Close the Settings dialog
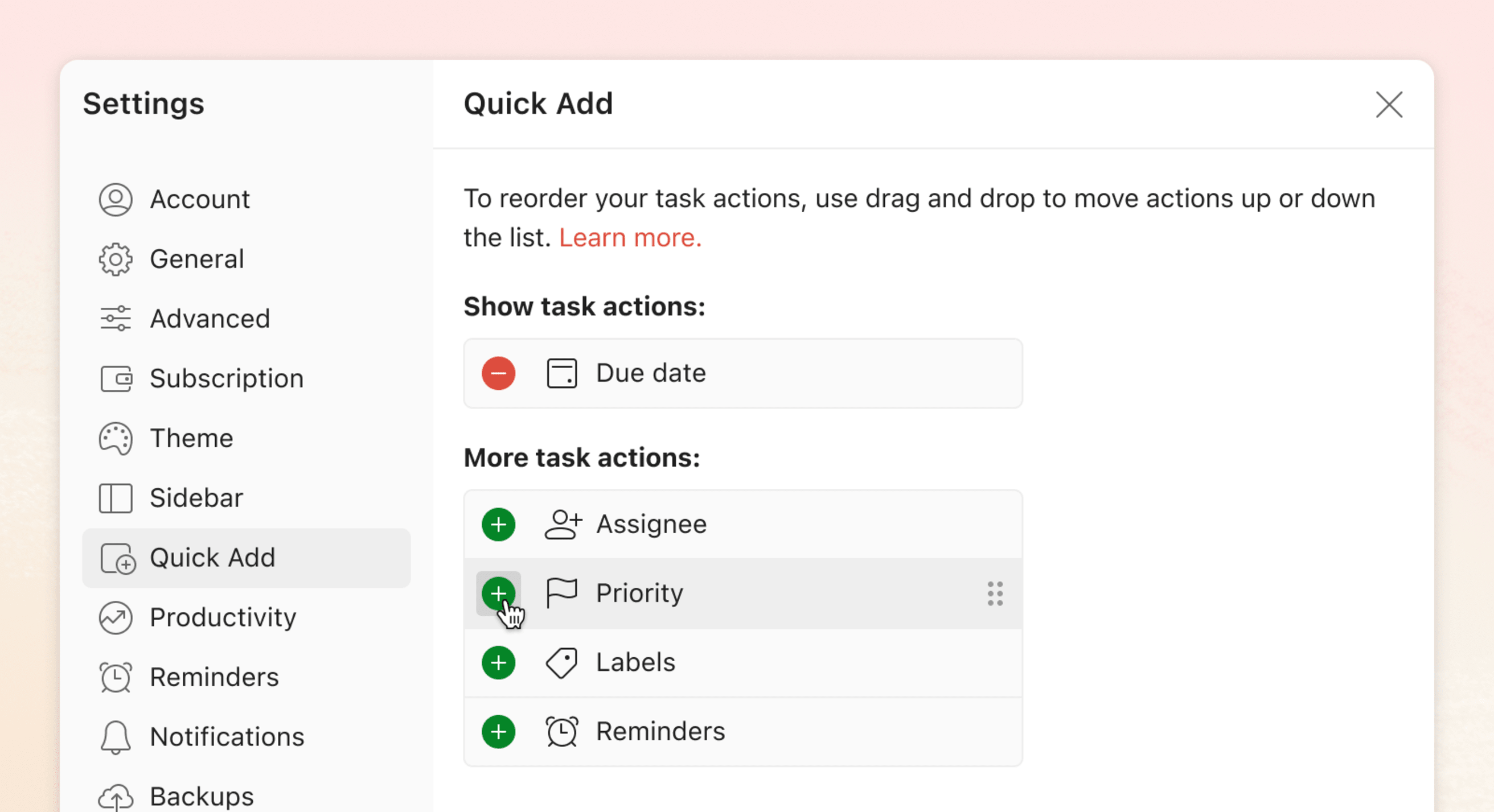 point(1390,104)
